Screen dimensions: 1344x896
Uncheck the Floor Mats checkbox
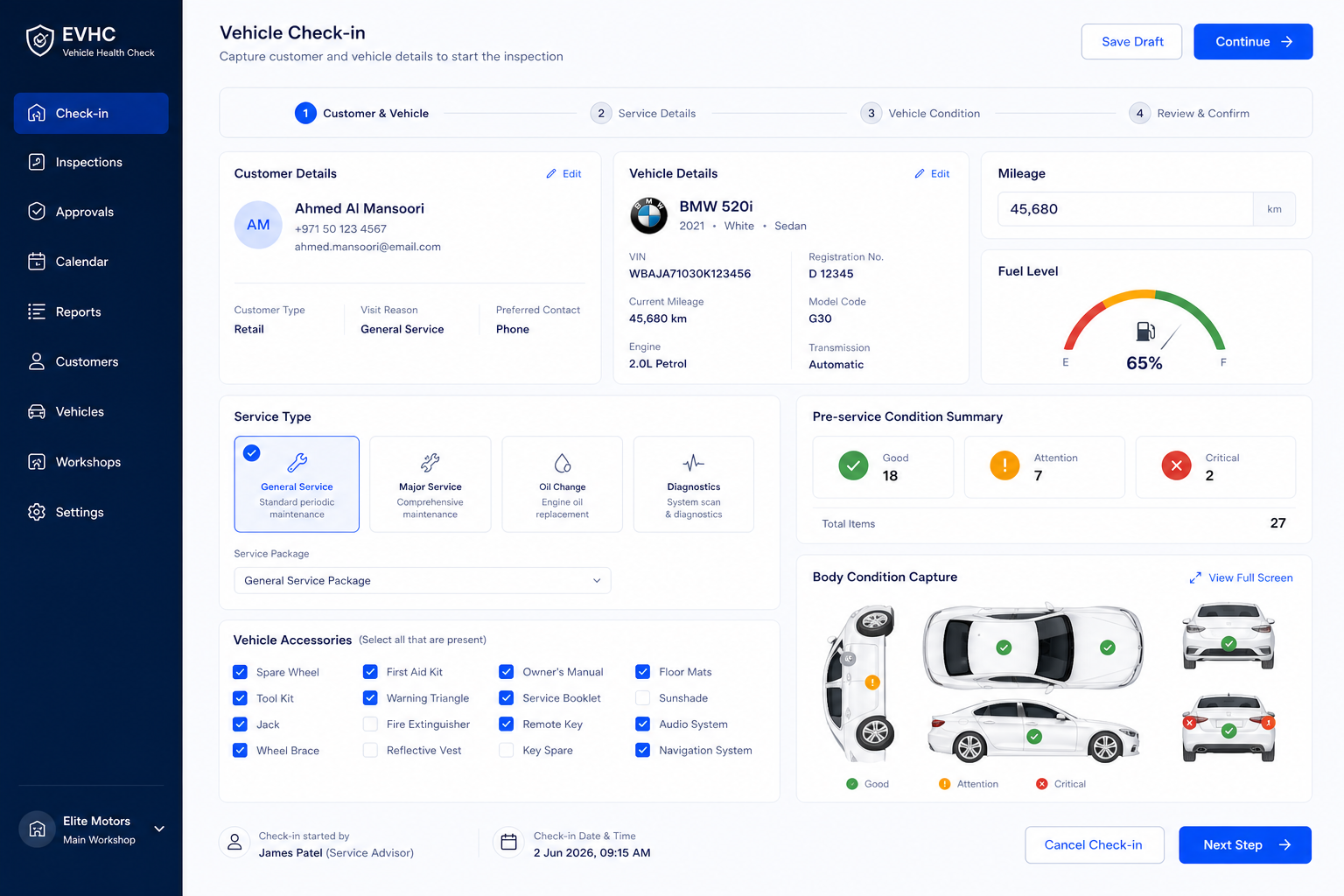(x=642, y=672)
